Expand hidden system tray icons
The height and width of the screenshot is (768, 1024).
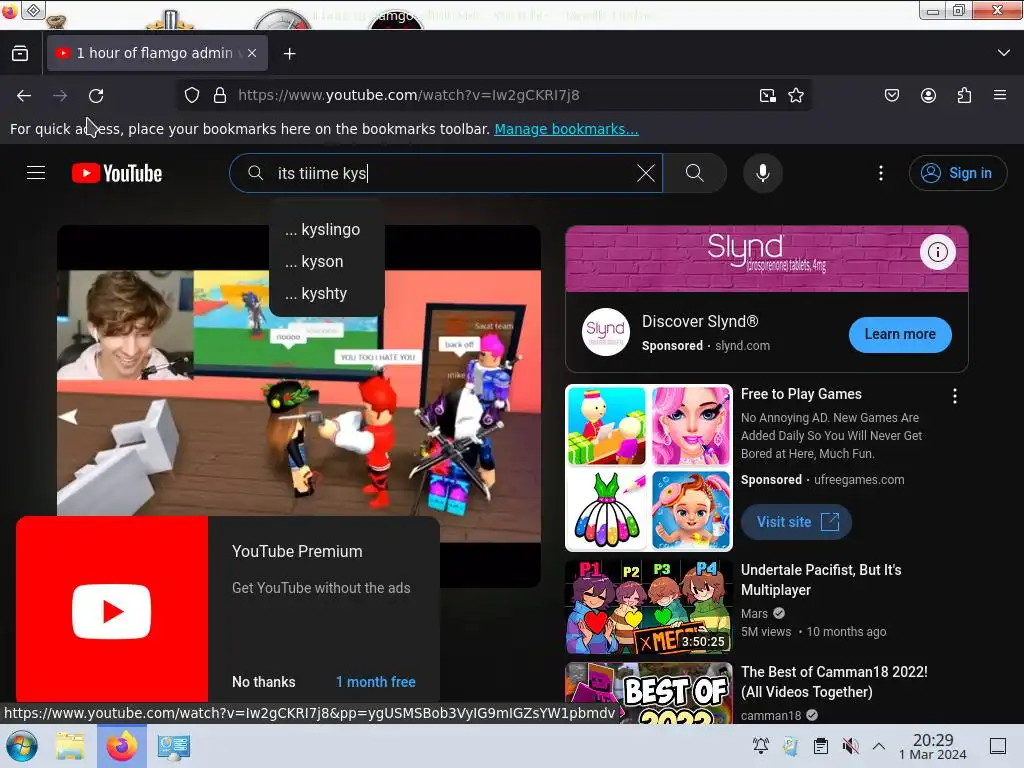(x=879, y=746)
